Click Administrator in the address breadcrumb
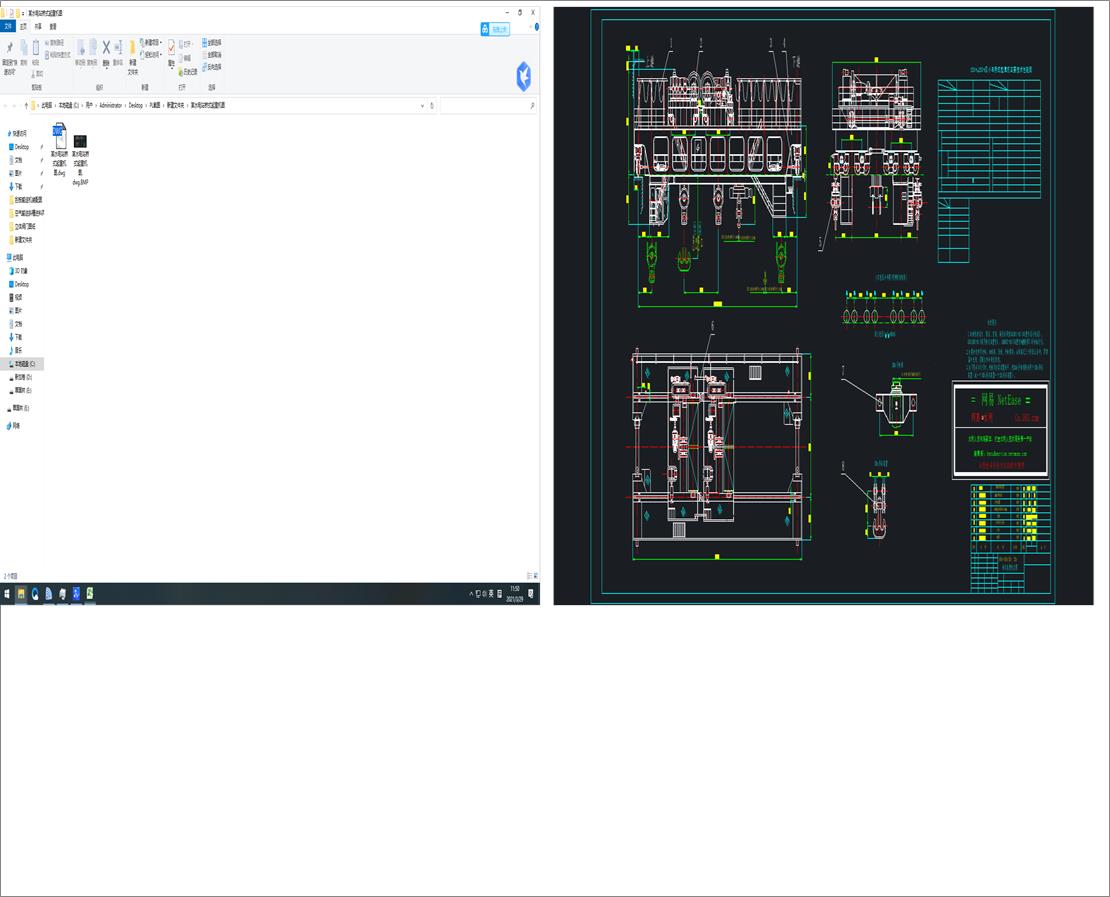This screenshot has height=897, width=1110. 110,105
